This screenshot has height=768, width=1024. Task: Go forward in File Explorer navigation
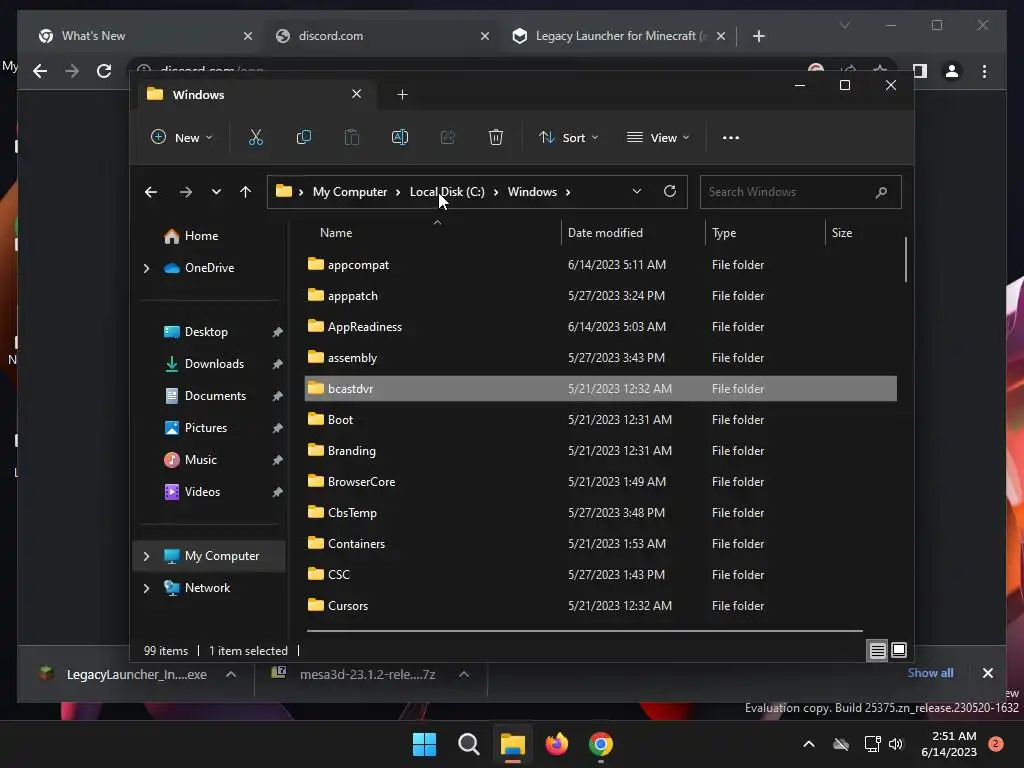coord(185,192)
